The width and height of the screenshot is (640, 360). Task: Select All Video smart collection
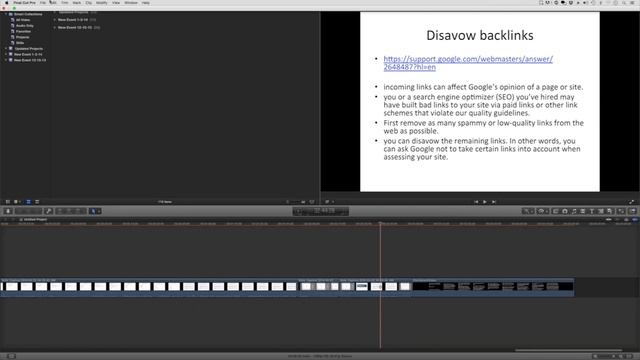[x=23, y=20]
